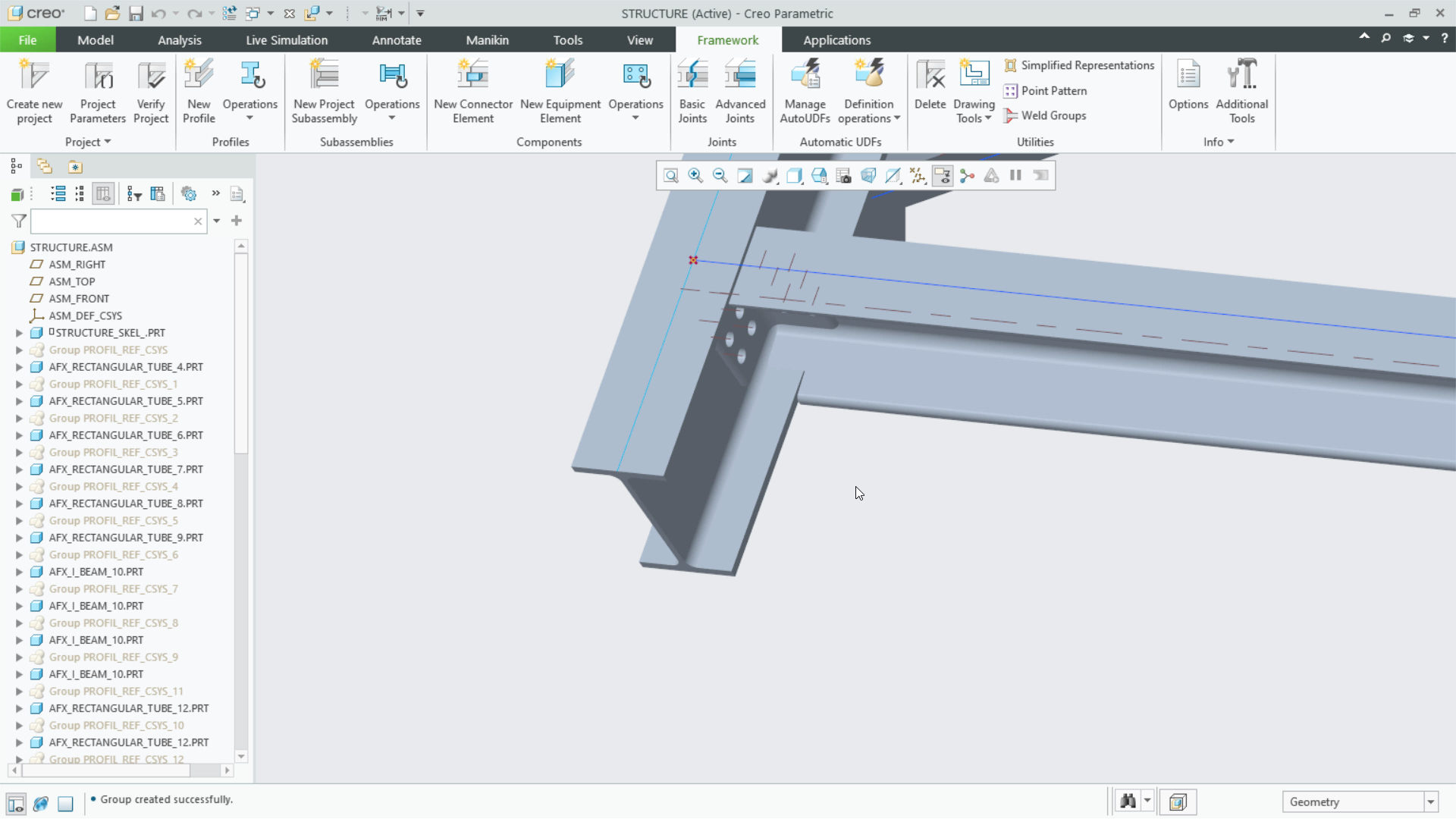The image size is (1456, 819).
Task: Open Project Parameters tool
Action: (98, 91)
